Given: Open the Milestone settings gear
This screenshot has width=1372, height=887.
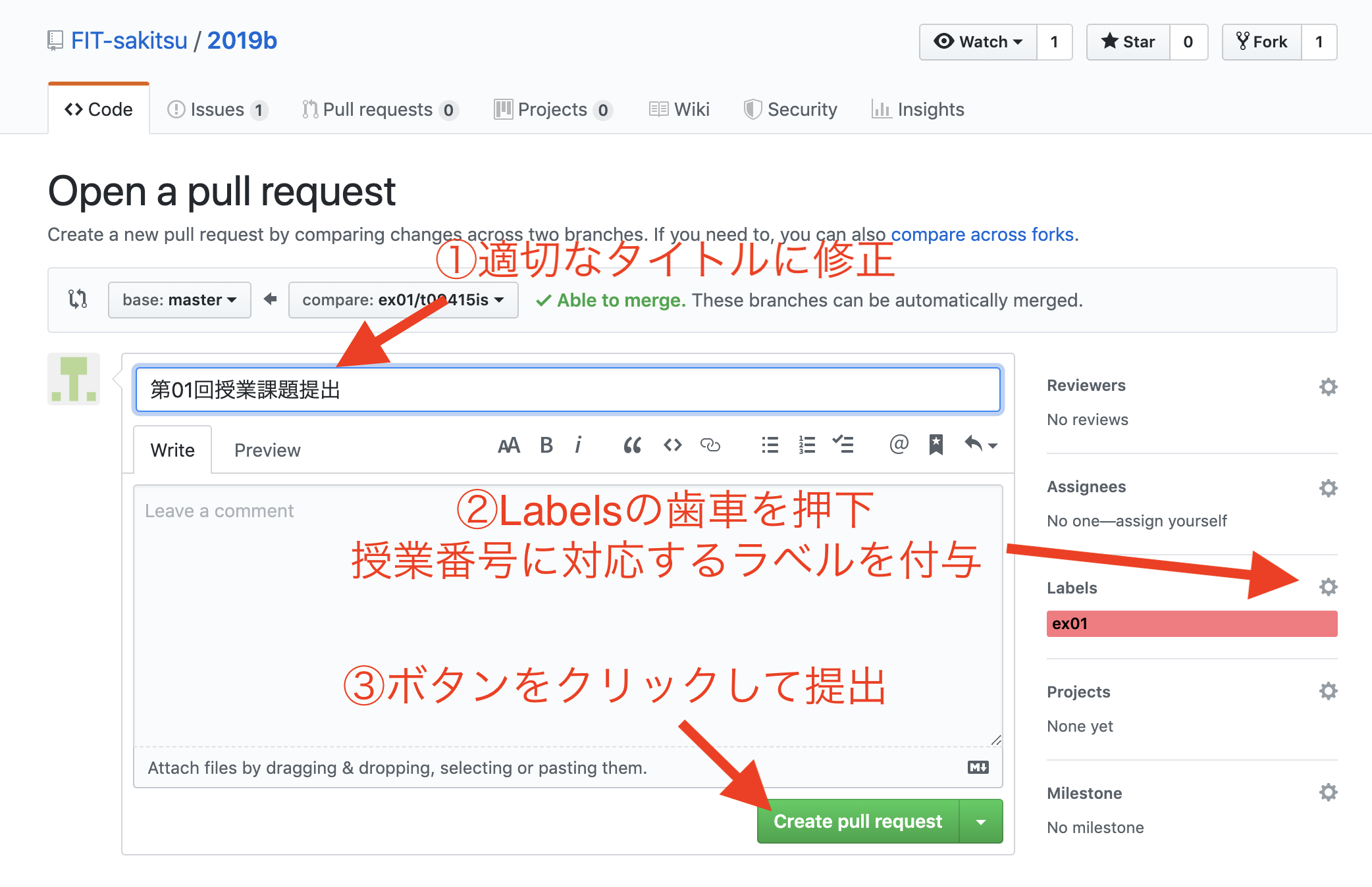Looking at the screenshot, I should [1329, 792].
